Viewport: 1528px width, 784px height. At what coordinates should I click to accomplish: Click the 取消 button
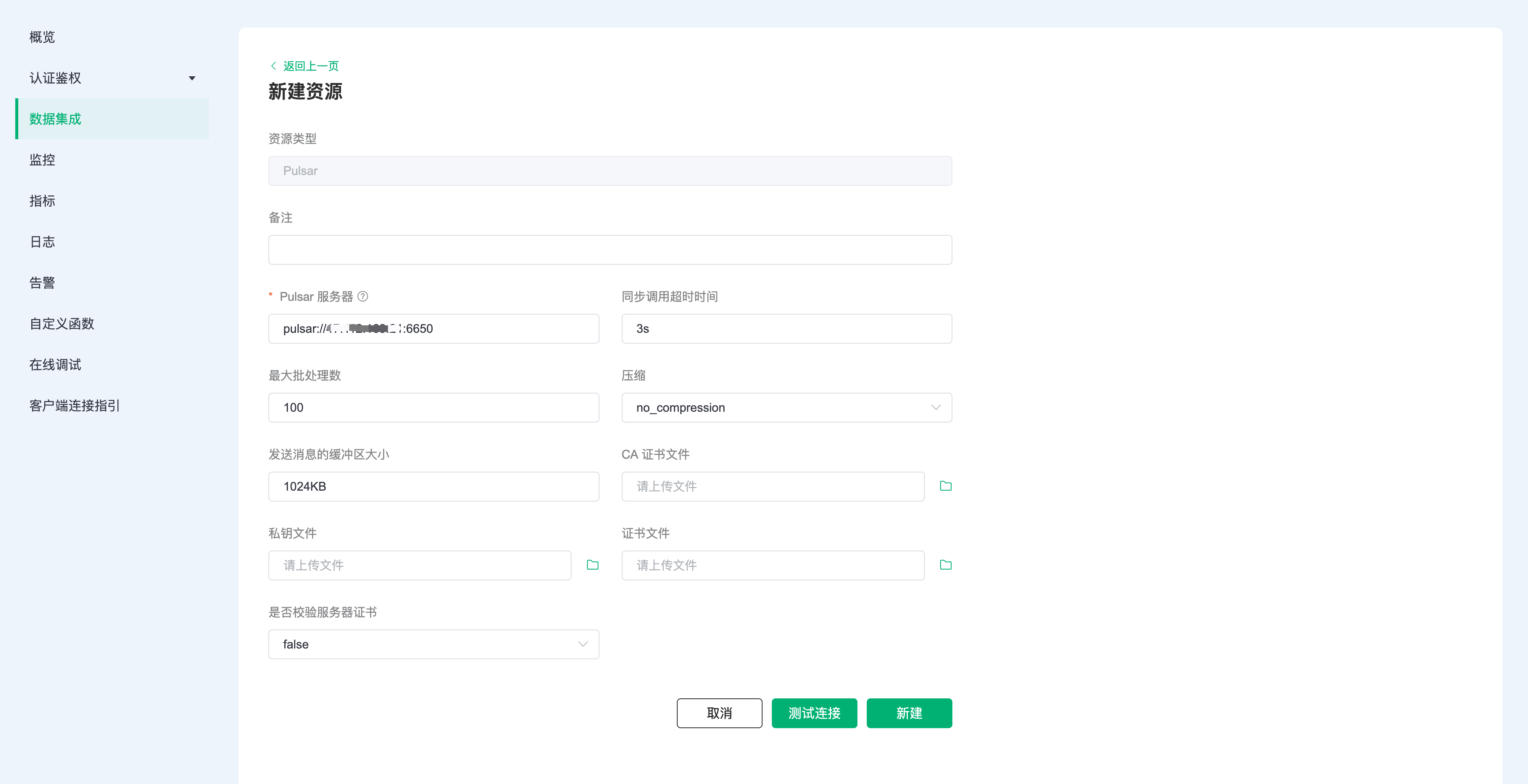(x=719, y=712)
